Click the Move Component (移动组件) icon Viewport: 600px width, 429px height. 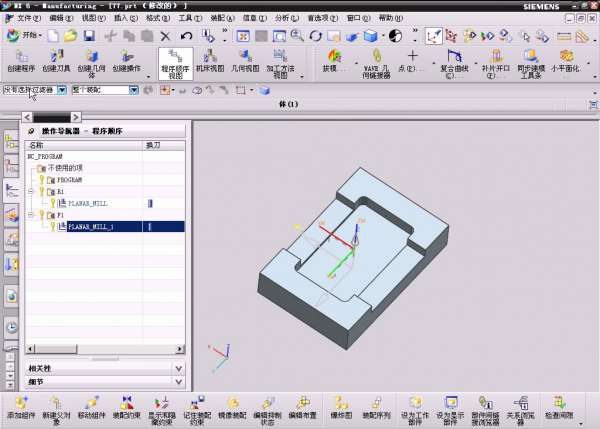(x=91, y=407)
